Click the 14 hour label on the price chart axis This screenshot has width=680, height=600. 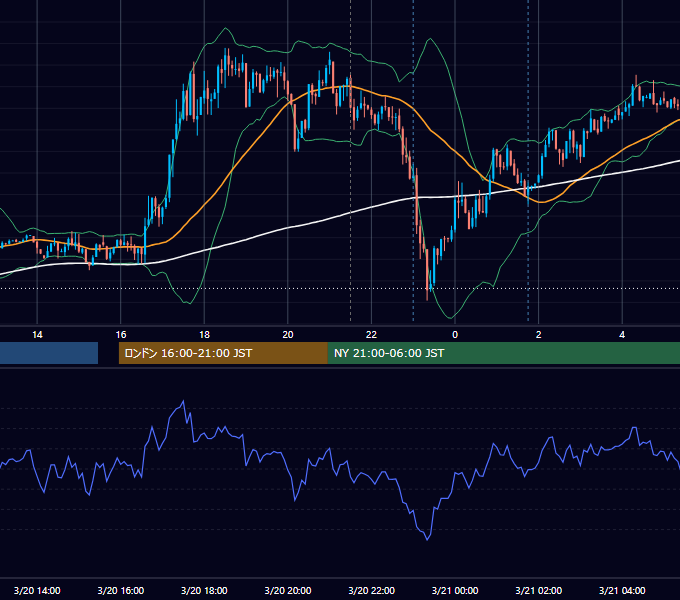(x=37, y=335)
